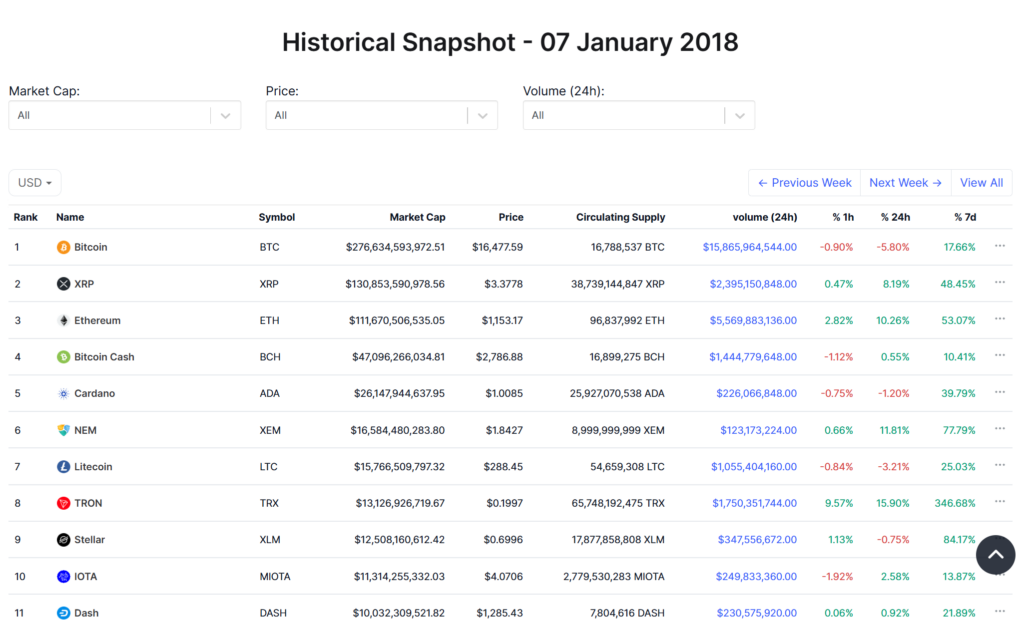Open the more options menu for XRP

tap(1000, 283)
